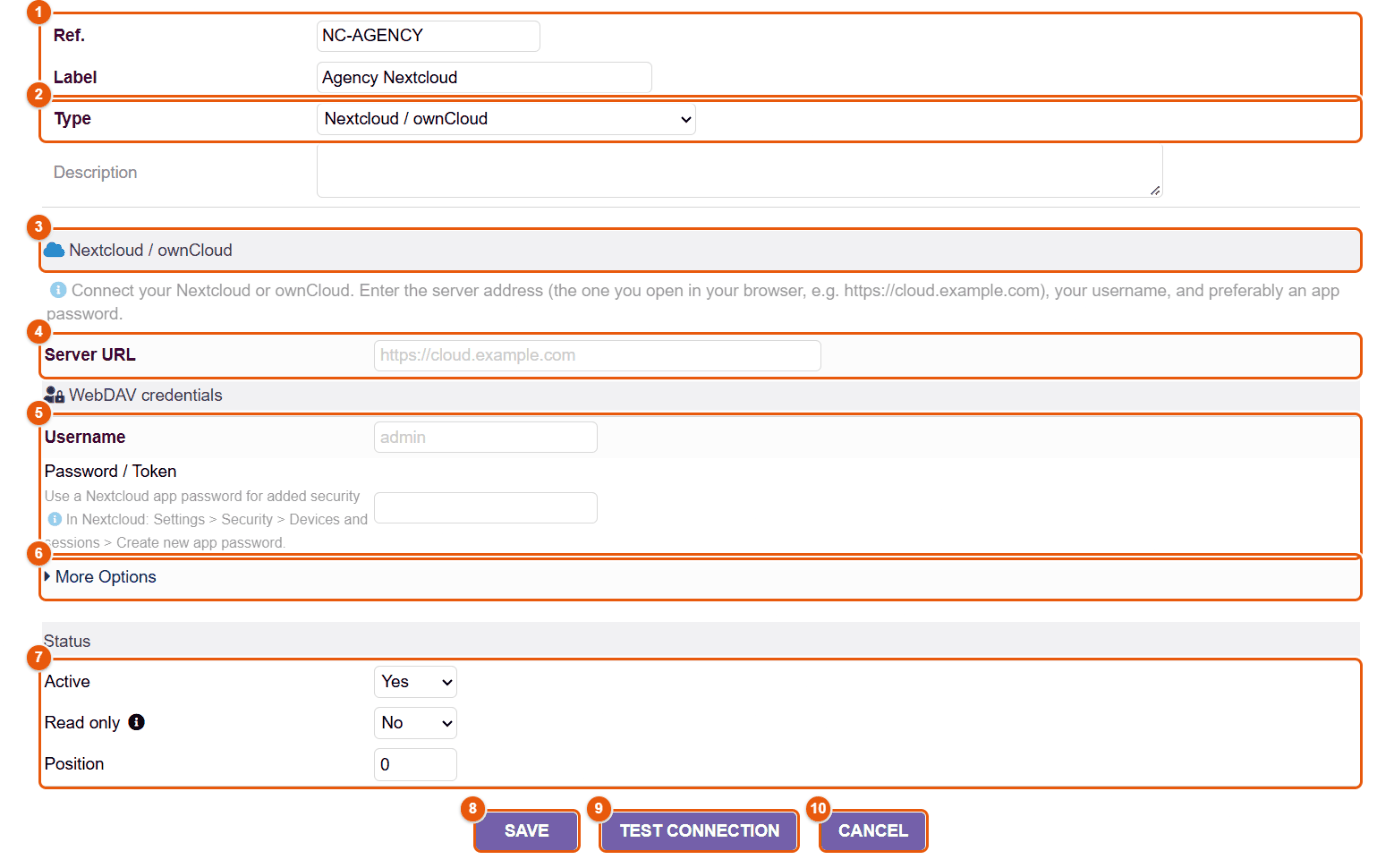Image resolution: width=1394 pixels, height=868 pixels.
Task: Click the Password / Token input field
Action: point(485,507)
